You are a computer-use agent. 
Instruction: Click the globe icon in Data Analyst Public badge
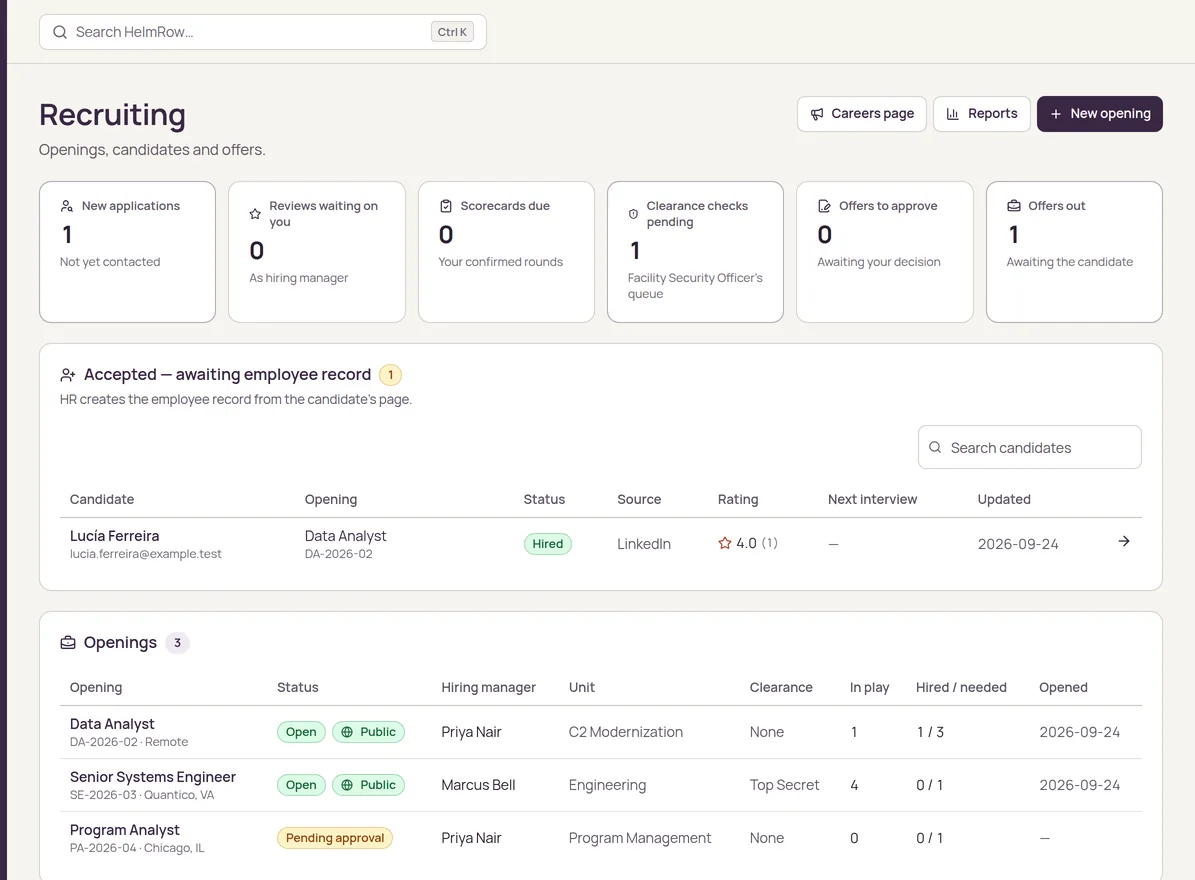click(x=347, y=732)
